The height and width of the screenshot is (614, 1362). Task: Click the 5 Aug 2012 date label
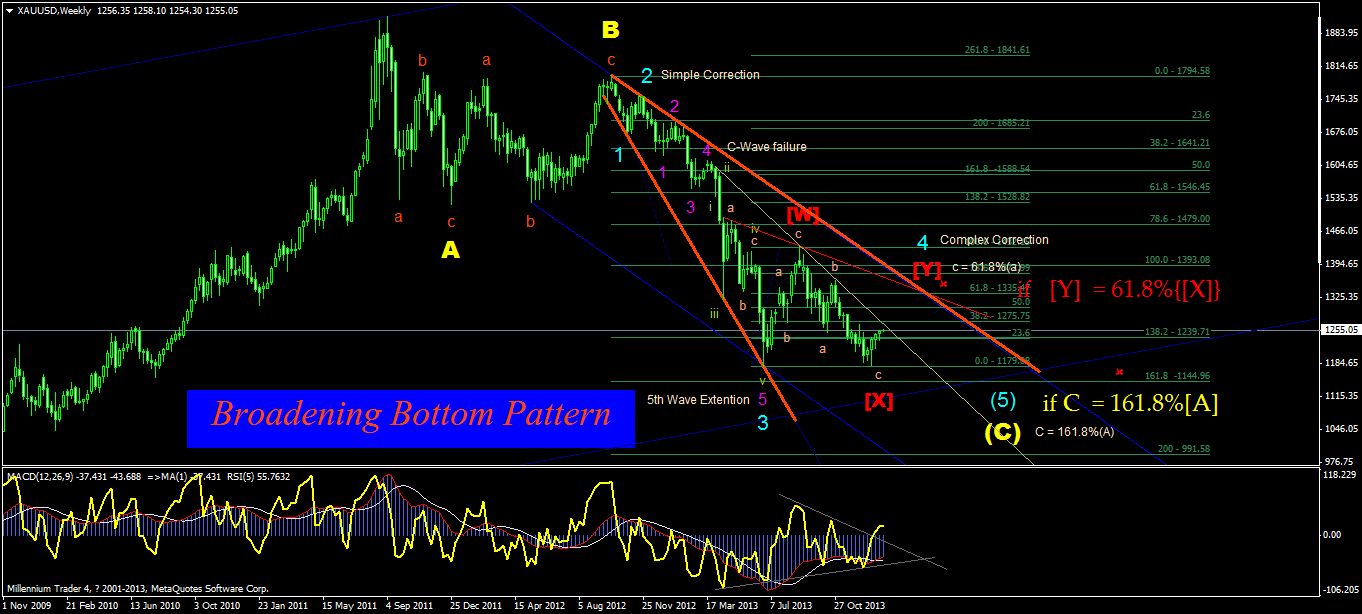click(603, 606)
